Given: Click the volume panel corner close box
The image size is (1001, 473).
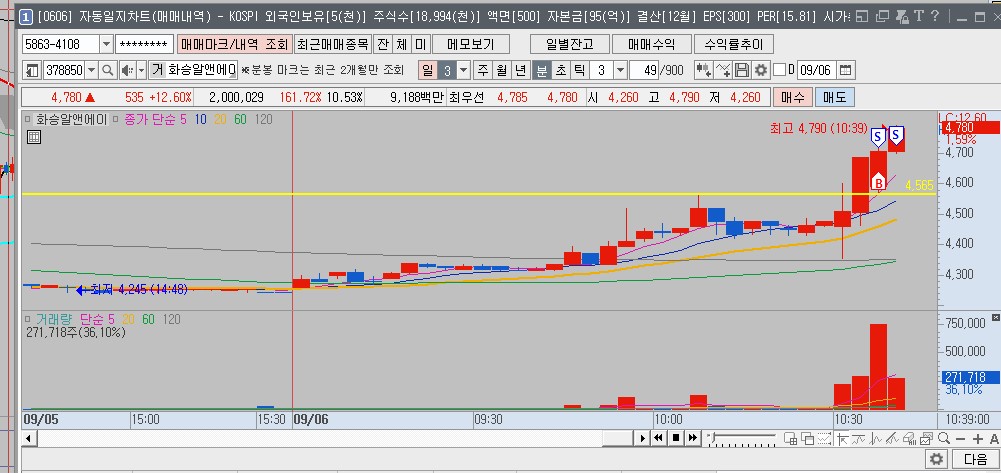Looking at the screenshot, I should (995, 317).
